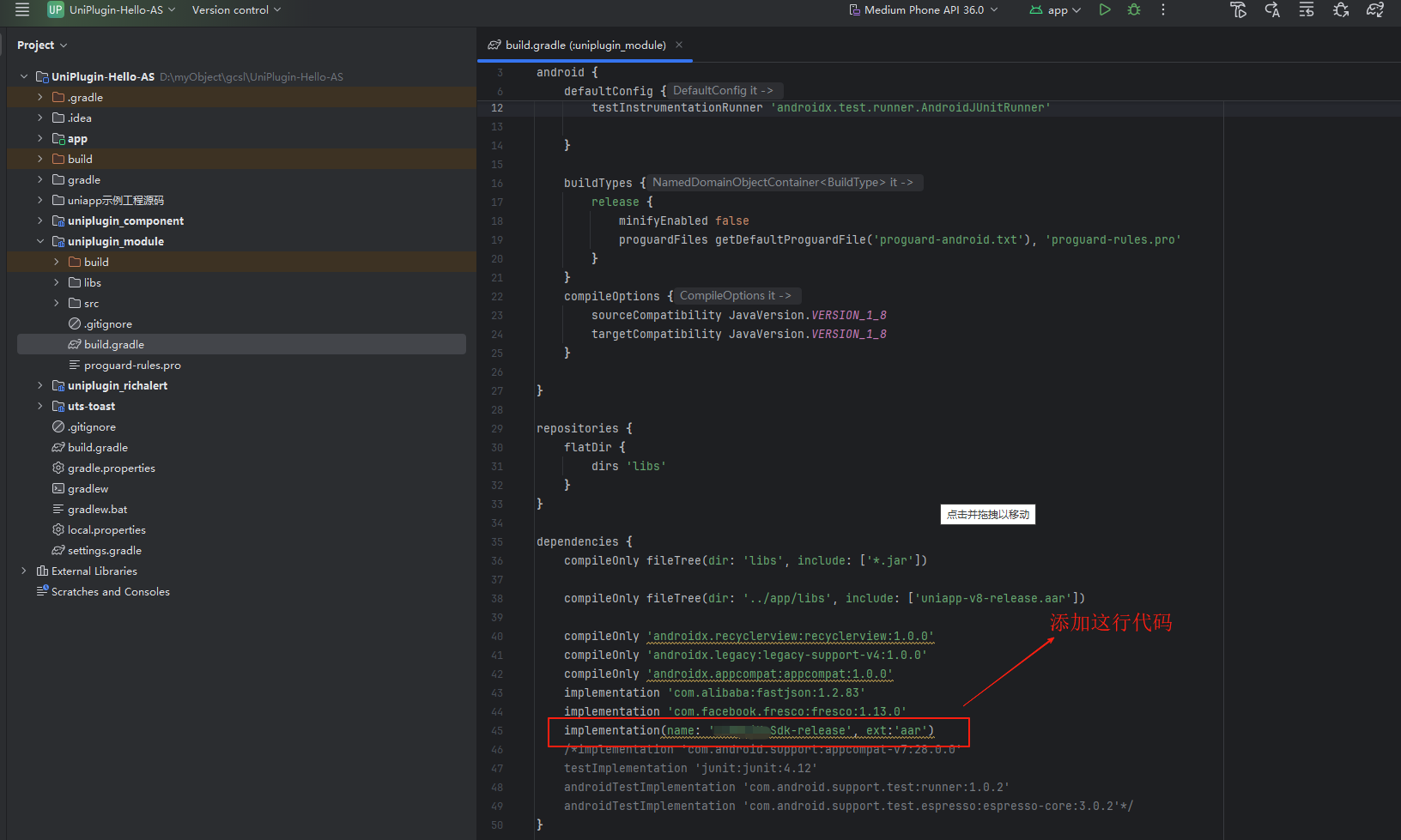Click the gradle.properties settings icon
The width and height of the screenshot is (1401, 840).
click(58, 468)
